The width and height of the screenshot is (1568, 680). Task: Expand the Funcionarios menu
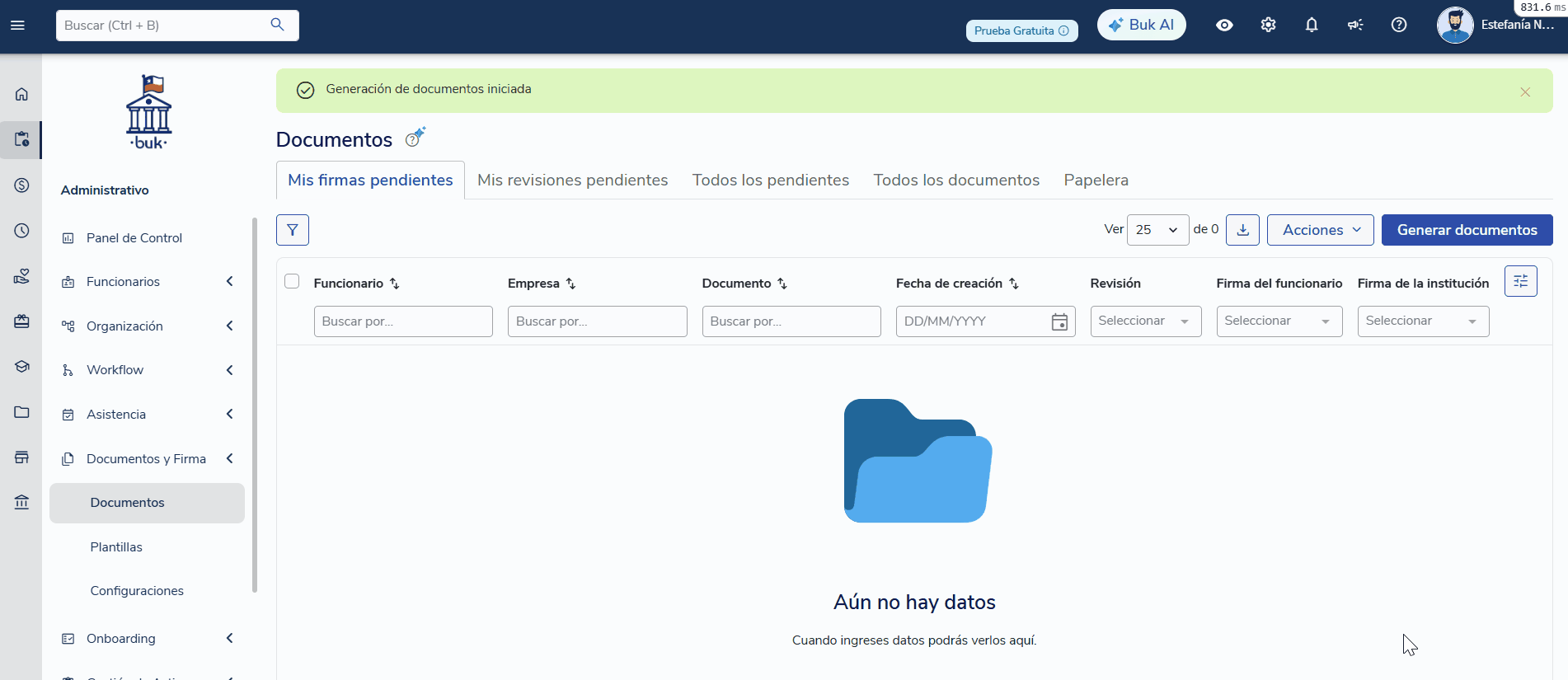pos(148,282)
